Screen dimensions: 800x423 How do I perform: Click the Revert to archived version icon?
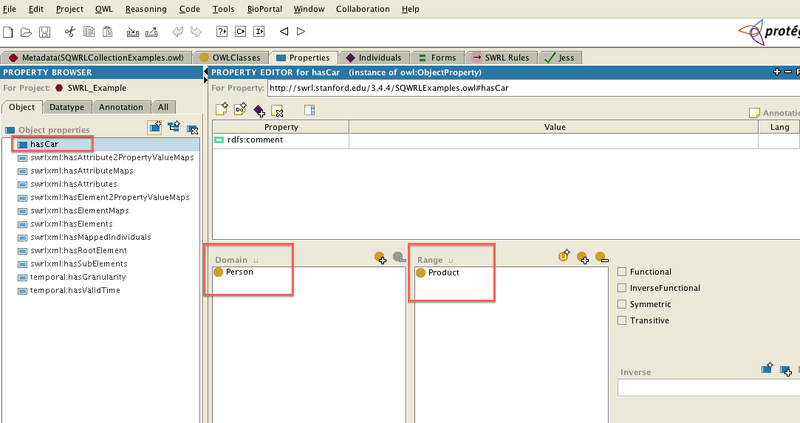(152, 32)
